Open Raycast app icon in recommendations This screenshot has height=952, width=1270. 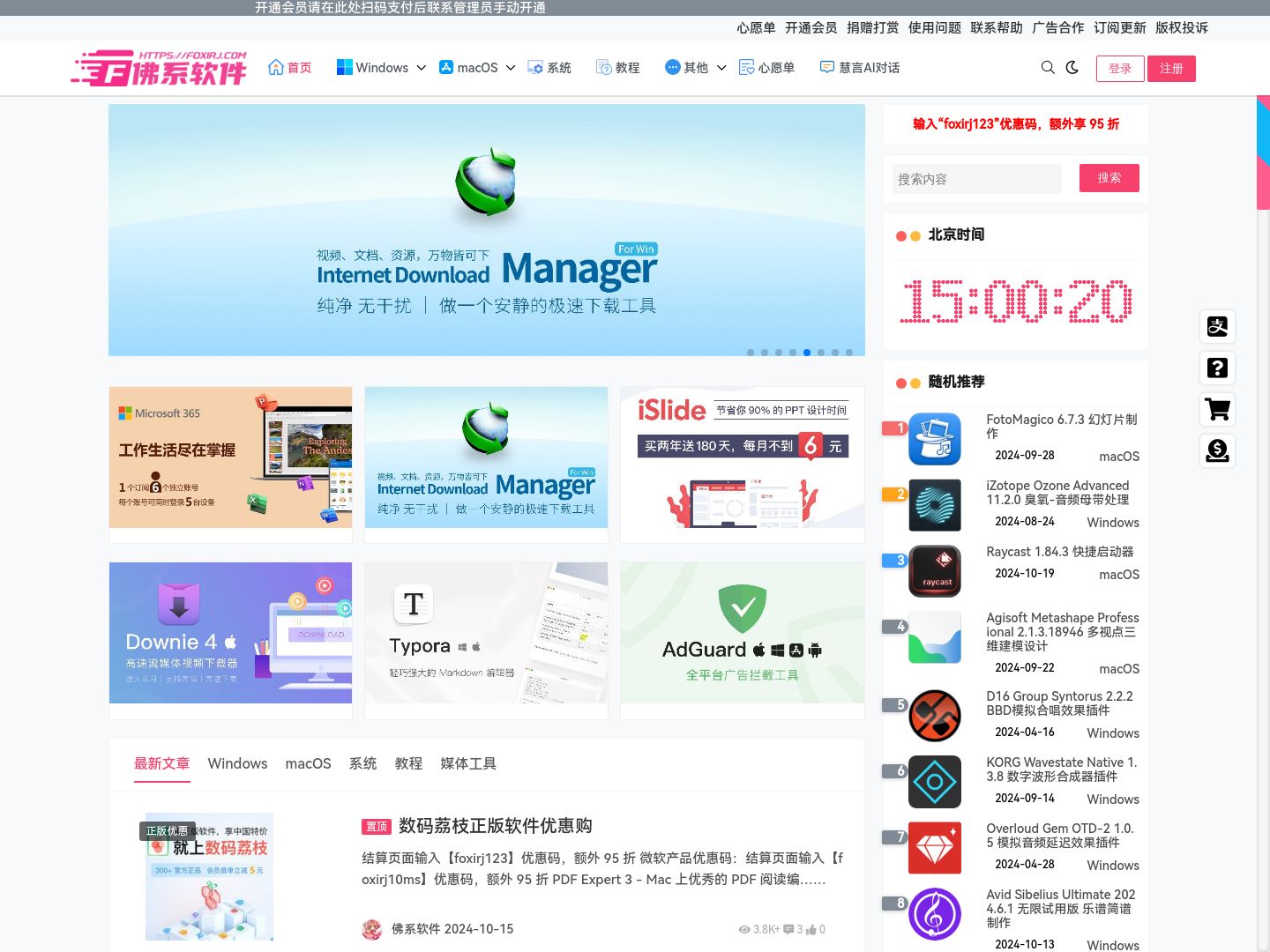tap(935, 571)
